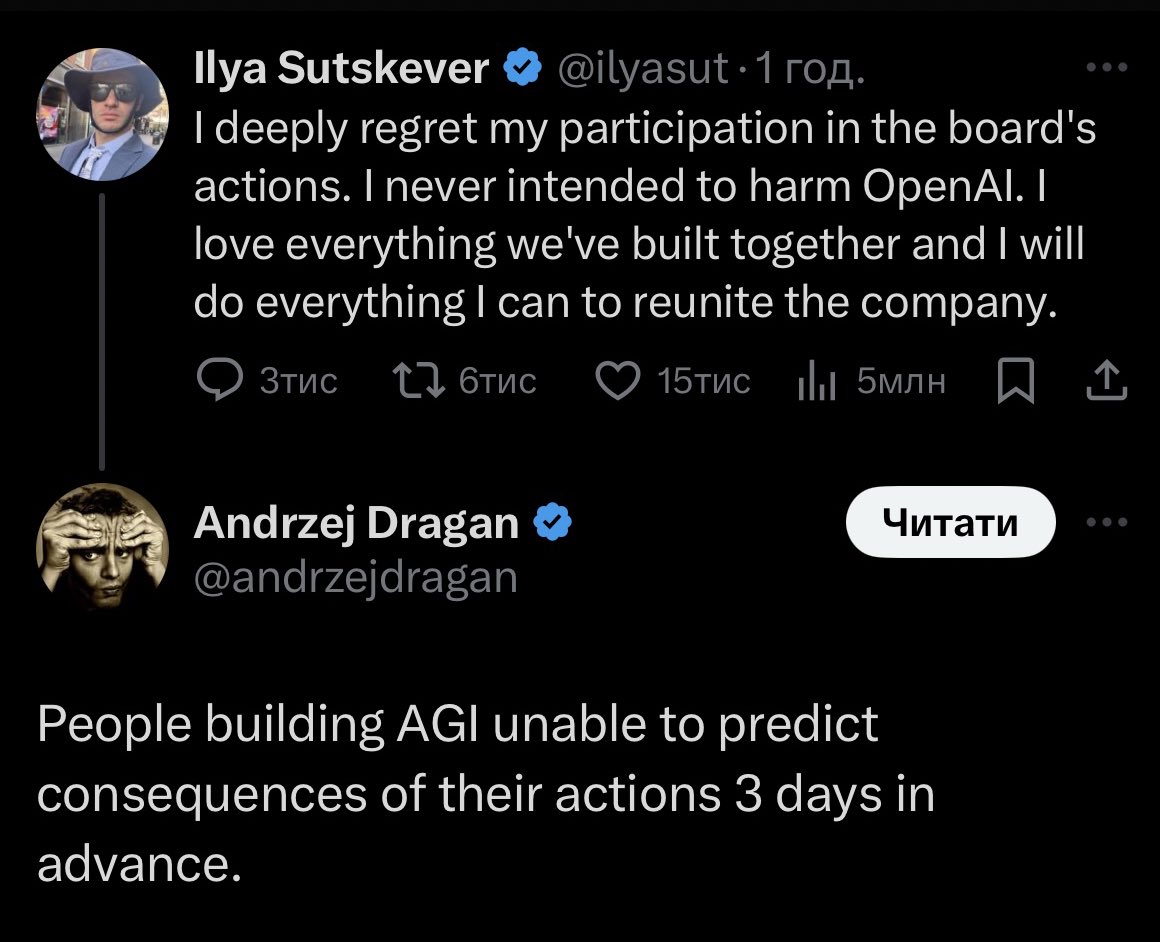Click the Andrzej Dragan display name
The height and width of the screenshot is (942, 1160).
click(x=356, y=522)
